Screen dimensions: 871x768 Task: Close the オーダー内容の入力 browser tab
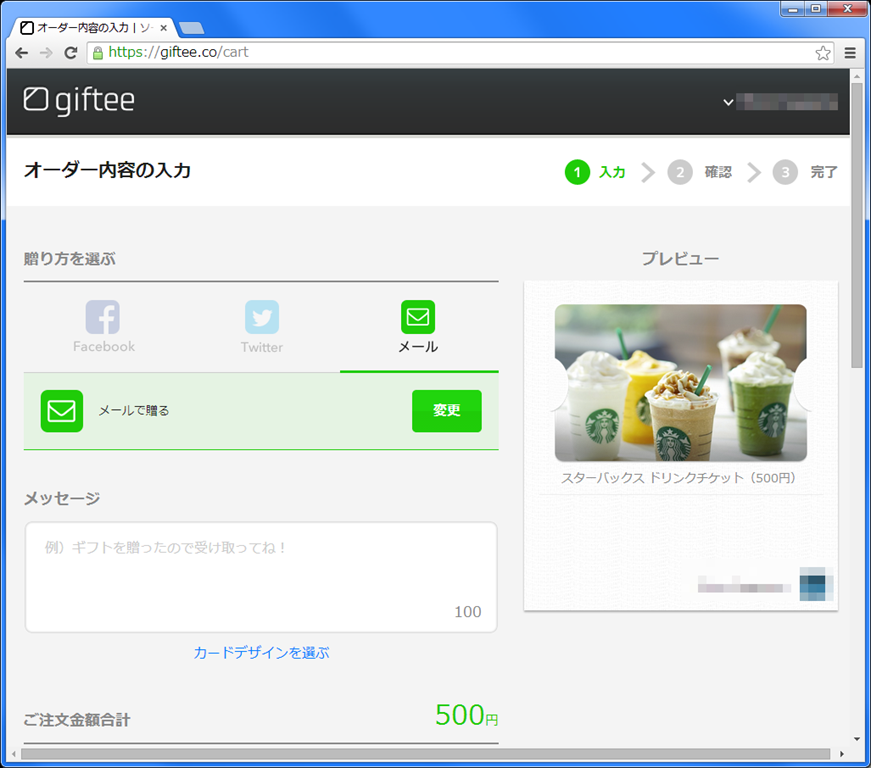tap(163, 28)
